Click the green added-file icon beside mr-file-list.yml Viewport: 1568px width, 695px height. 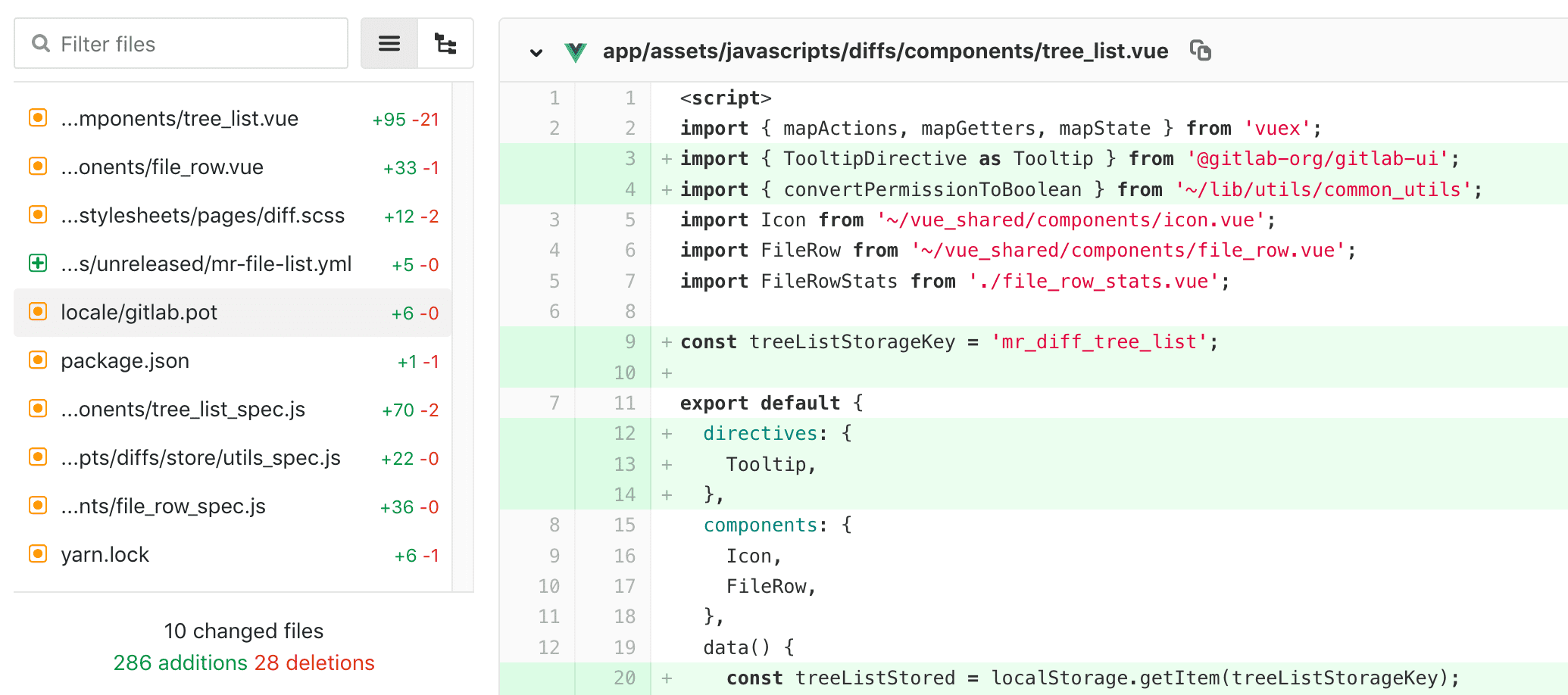click(x=37, y=263)
